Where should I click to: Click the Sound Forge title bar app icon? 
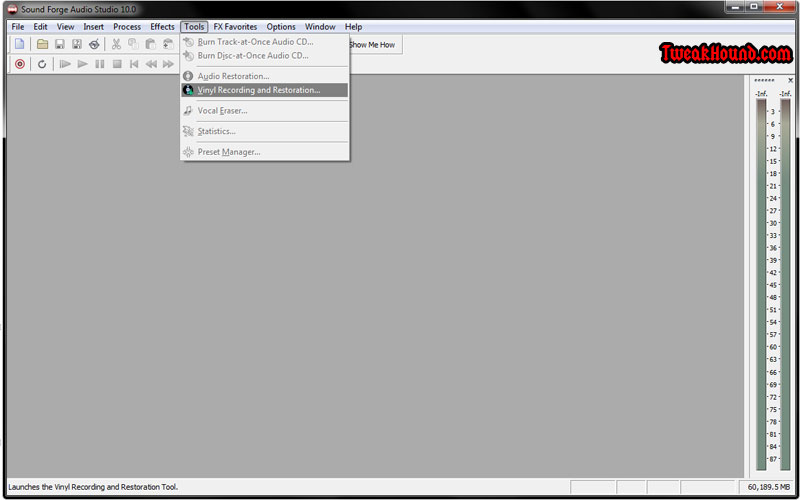[12, 9]
